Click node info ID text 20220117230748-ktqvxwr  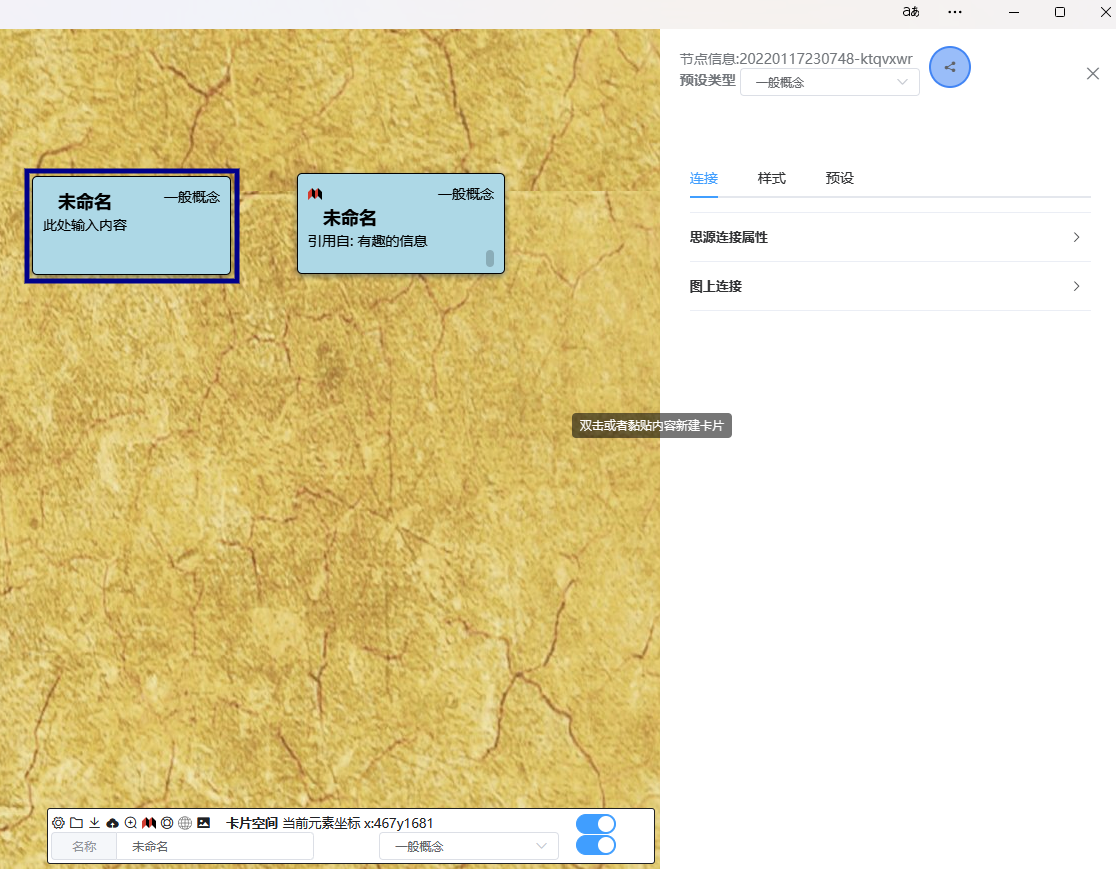click(x=826, y=59)
